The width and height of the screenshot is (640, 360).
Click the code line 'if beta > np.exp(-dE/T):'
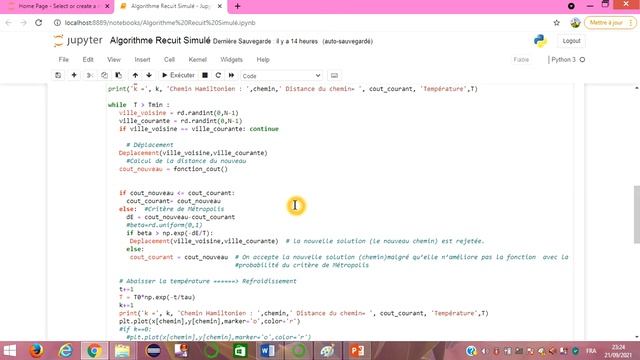[169, 233]
